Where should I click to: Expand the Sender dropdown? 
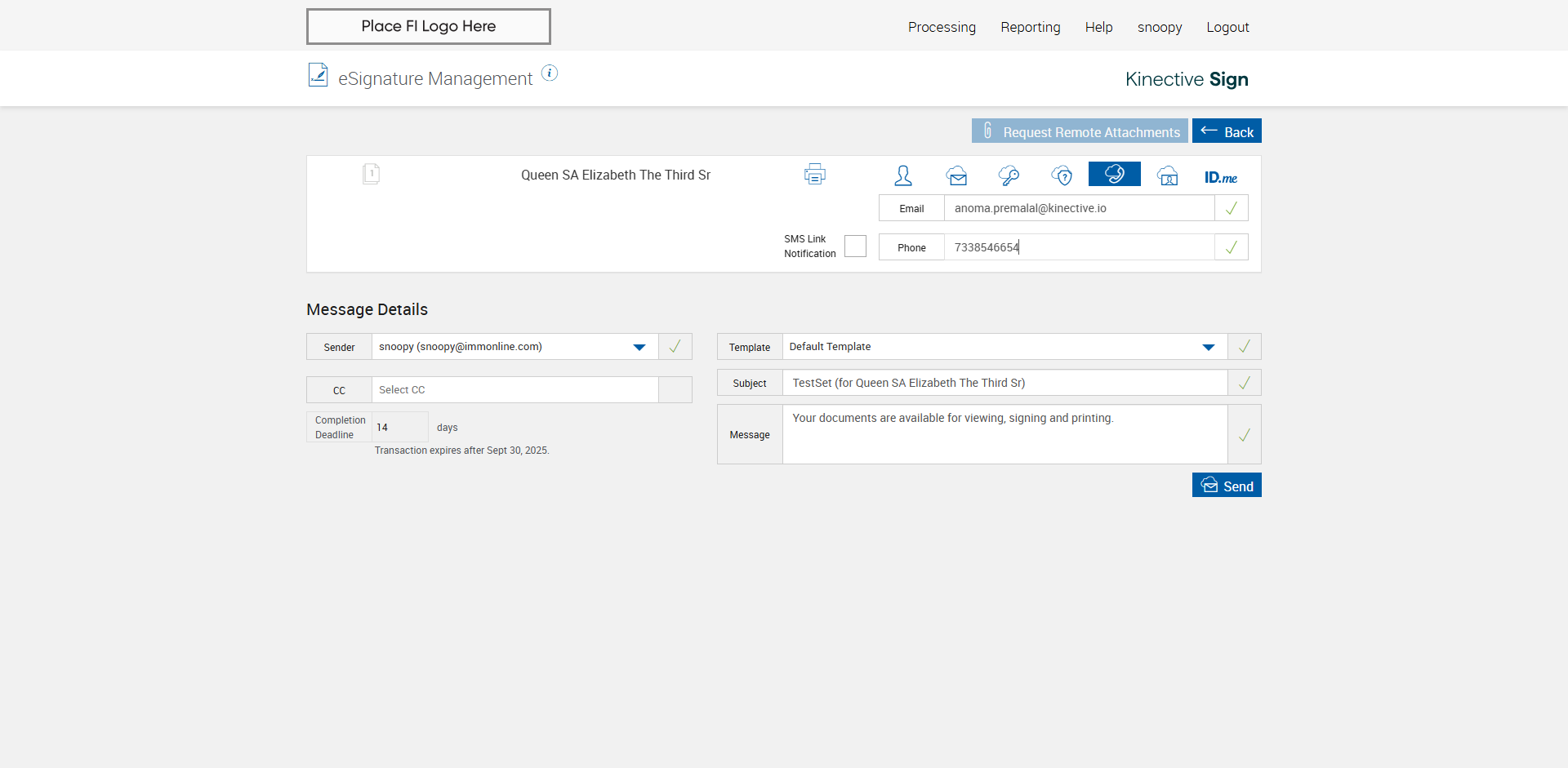tap(639, 347)
